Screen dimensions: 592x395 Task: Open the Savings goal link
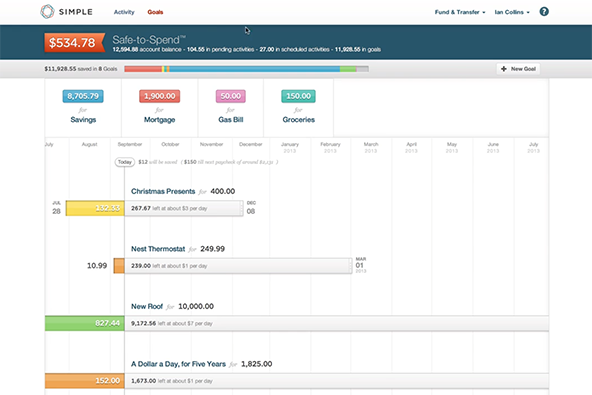(83, 120)
